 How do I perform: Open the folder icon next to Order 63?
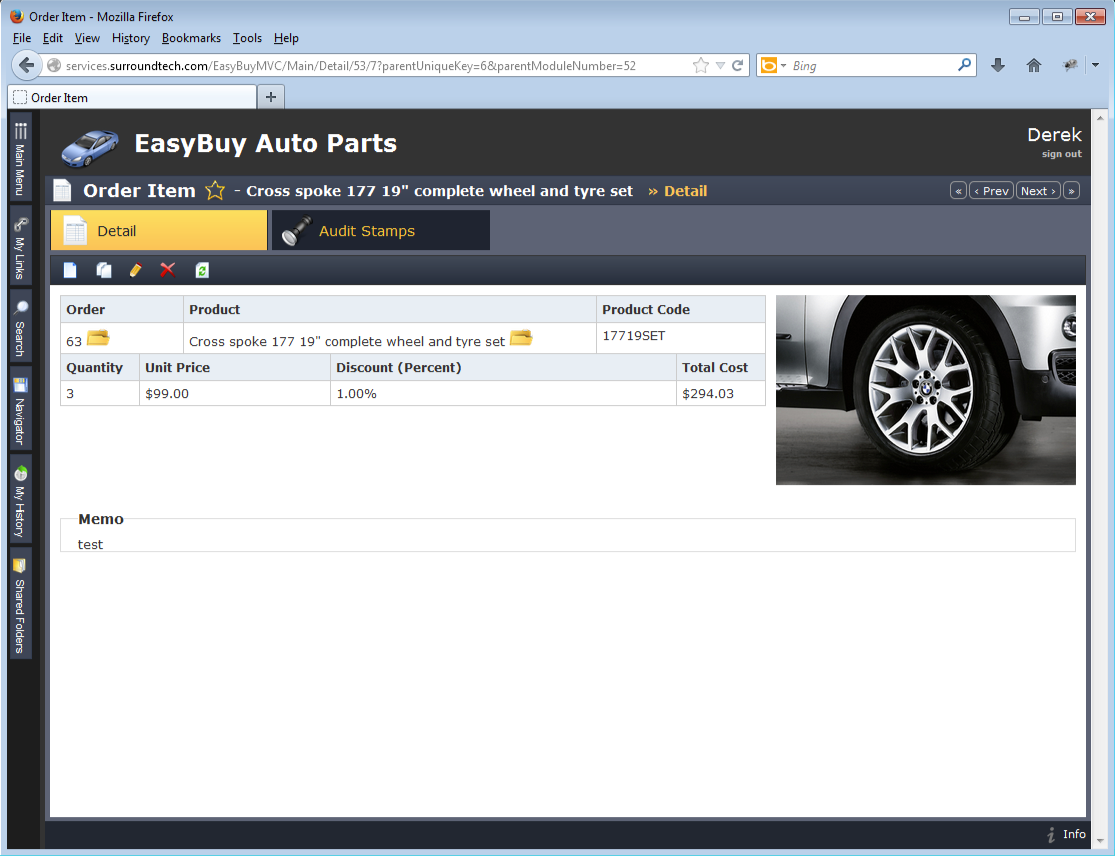pos(98,338)
